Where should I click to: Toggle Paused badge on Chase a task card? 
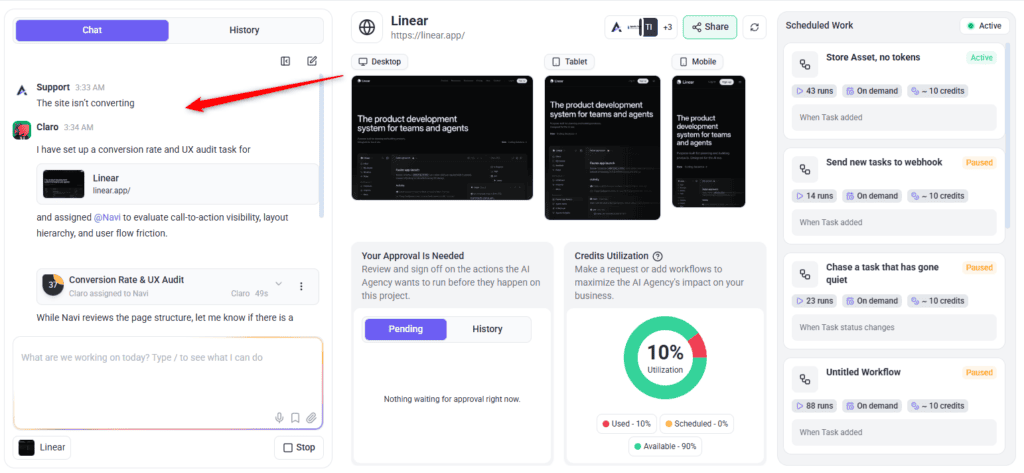(x=980, y=267)
